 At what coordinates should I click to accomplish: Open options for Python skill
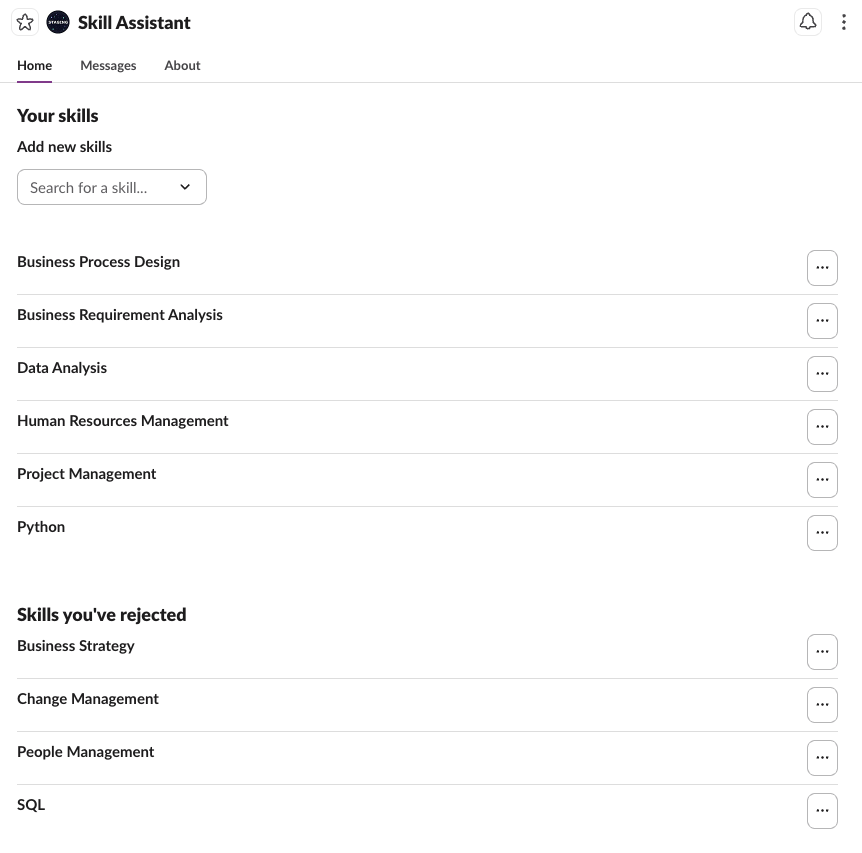point(822,532)
